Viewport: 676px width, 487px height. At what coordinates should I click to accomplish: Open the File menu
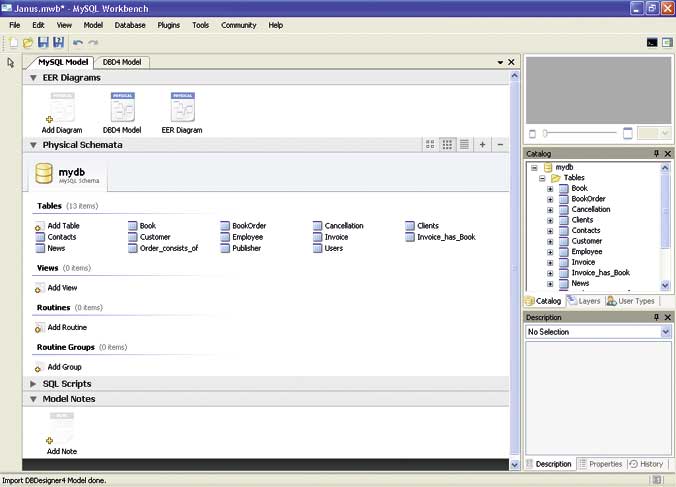15,25
